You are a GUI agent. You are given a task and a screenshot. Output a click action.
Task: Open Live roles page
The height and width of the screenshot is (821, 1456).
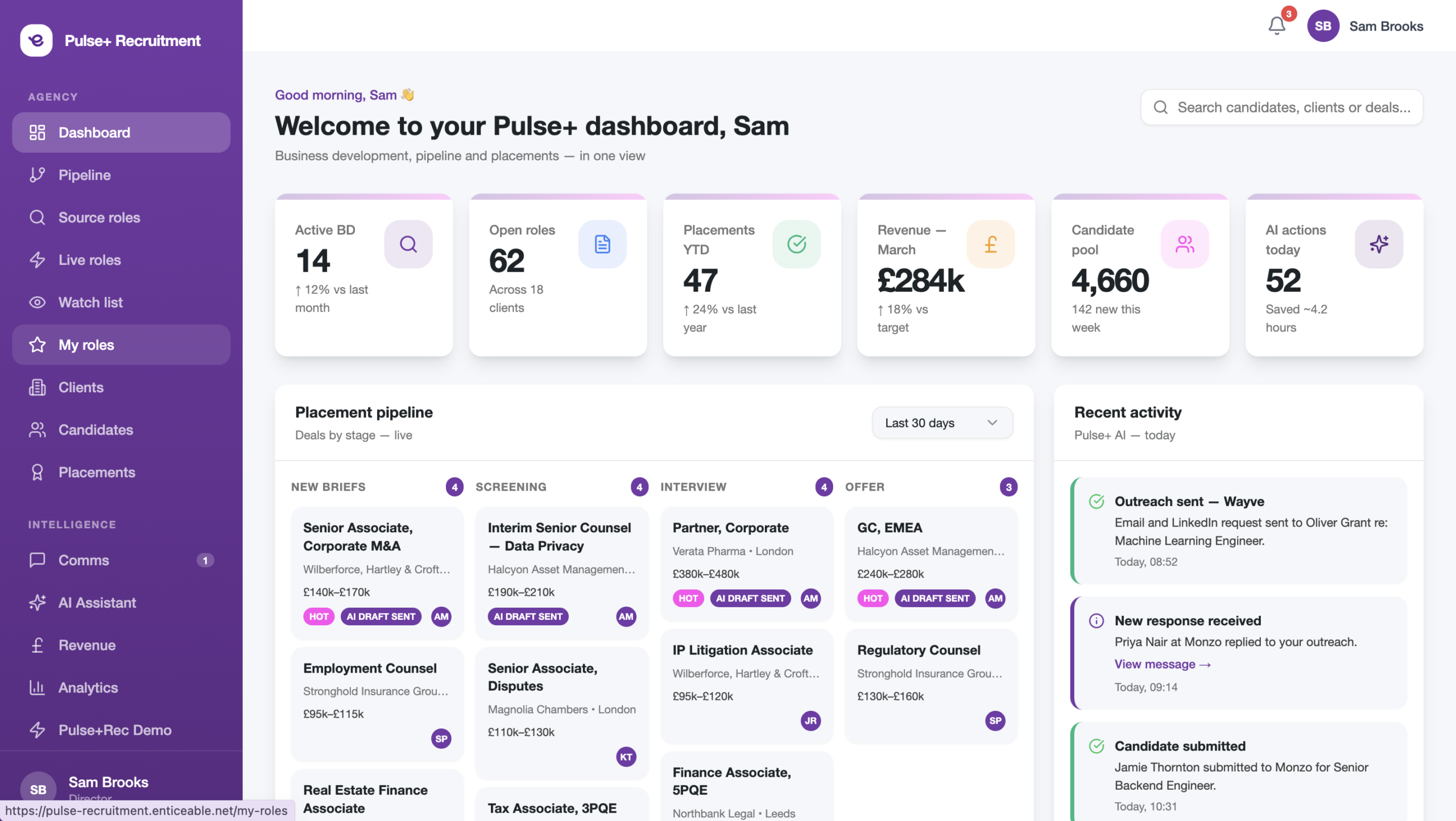click(x=121, y=260)
